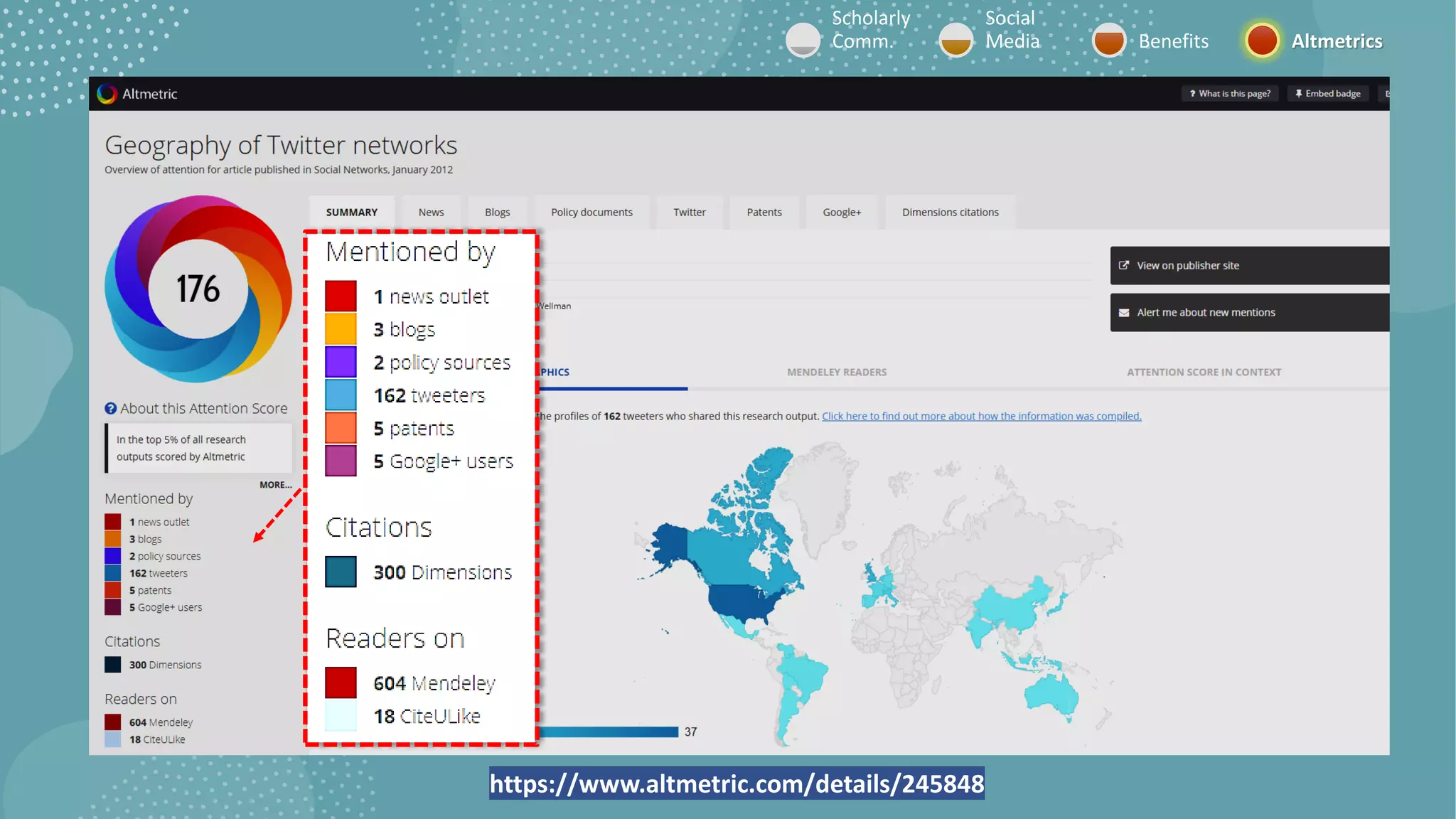This screenshot has width=1456, height=819.
Task: Switch to the News tab
Action: [431, 213]
